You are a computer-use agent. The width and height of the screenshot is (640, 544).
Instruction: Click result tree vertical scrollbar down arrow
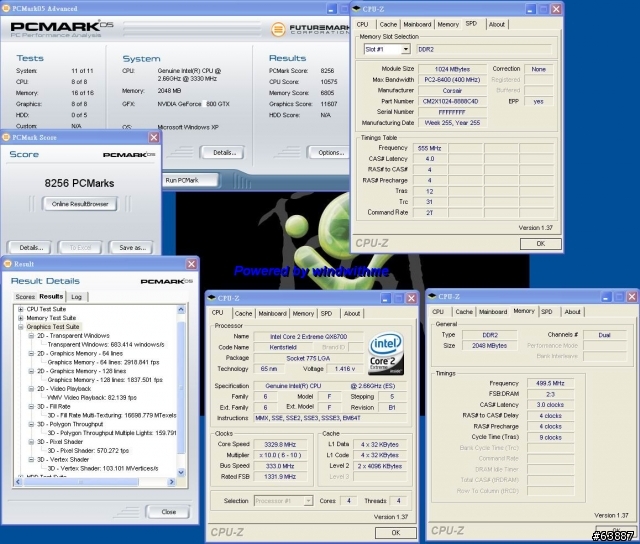coord(181,472)
